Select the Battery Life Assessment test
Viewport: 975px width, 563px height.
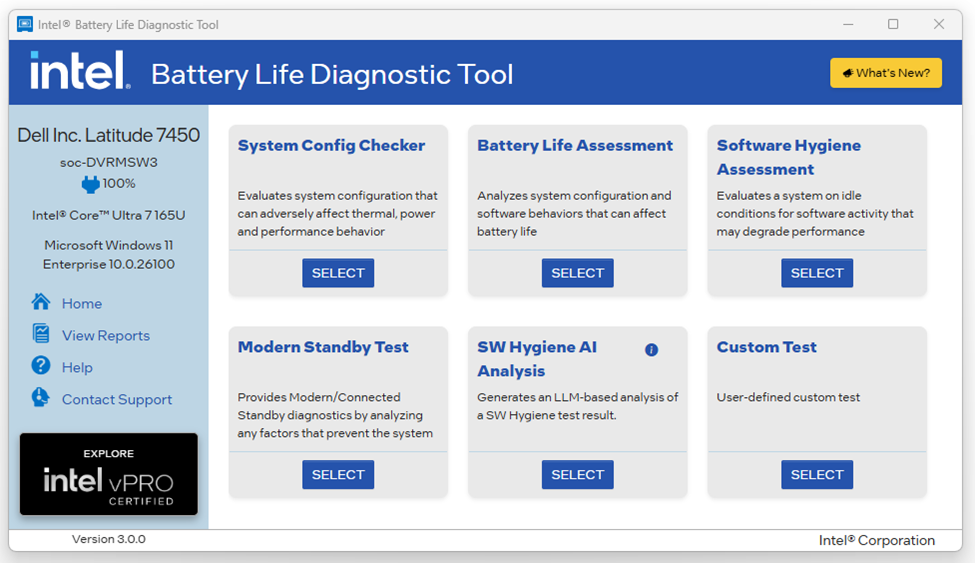[x=578, y=273]
